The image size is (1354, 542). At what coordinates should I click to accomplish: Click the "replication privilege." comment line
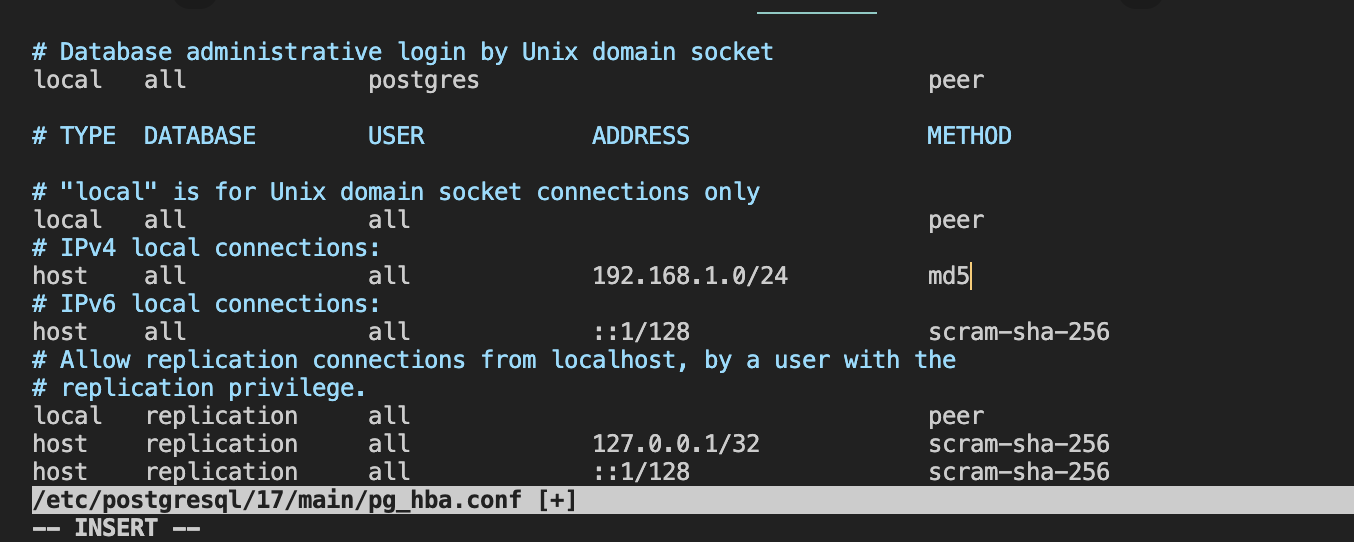coord(199,387)
